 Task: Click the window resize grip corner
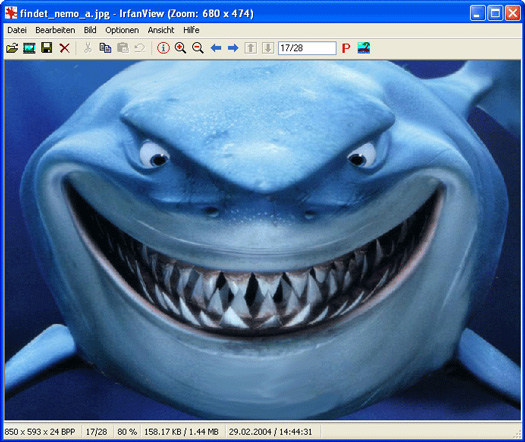pos(517,434)
